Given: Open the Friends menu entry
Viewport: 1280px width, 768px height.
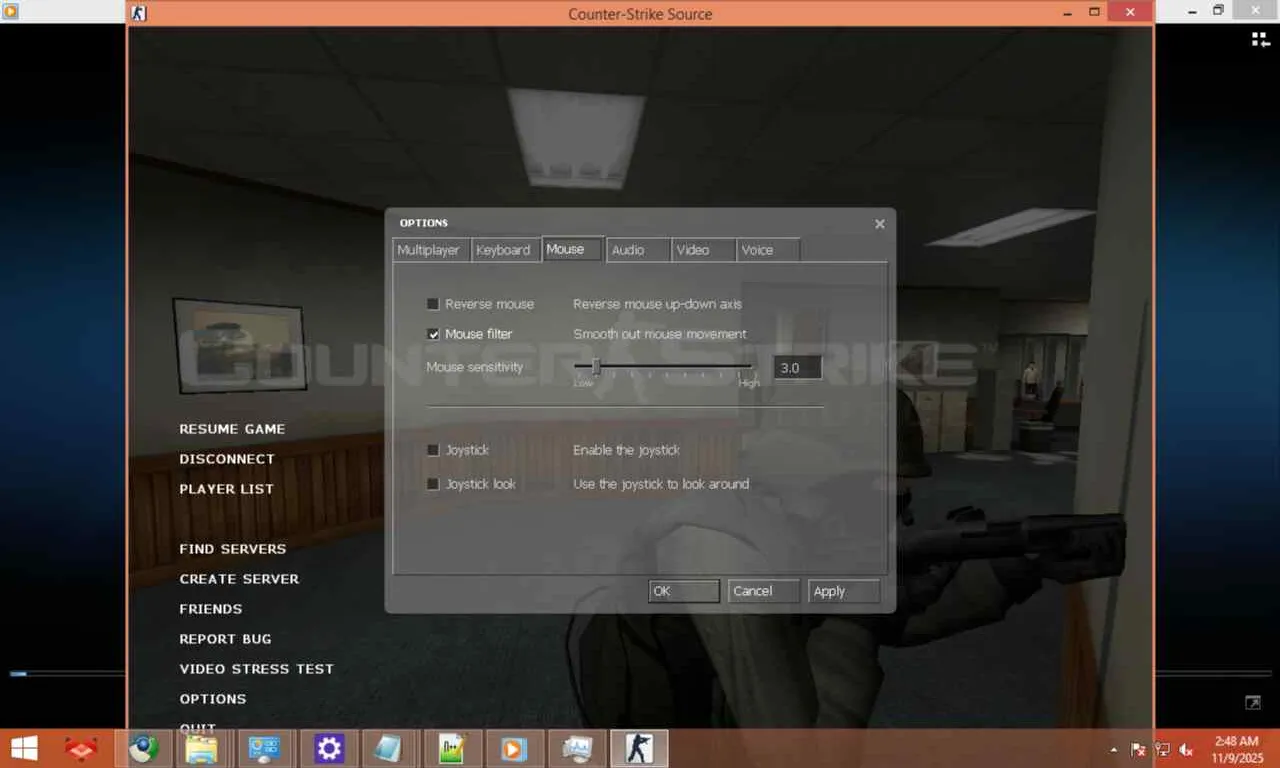Looking at the screenshot, I should (211, 609).
